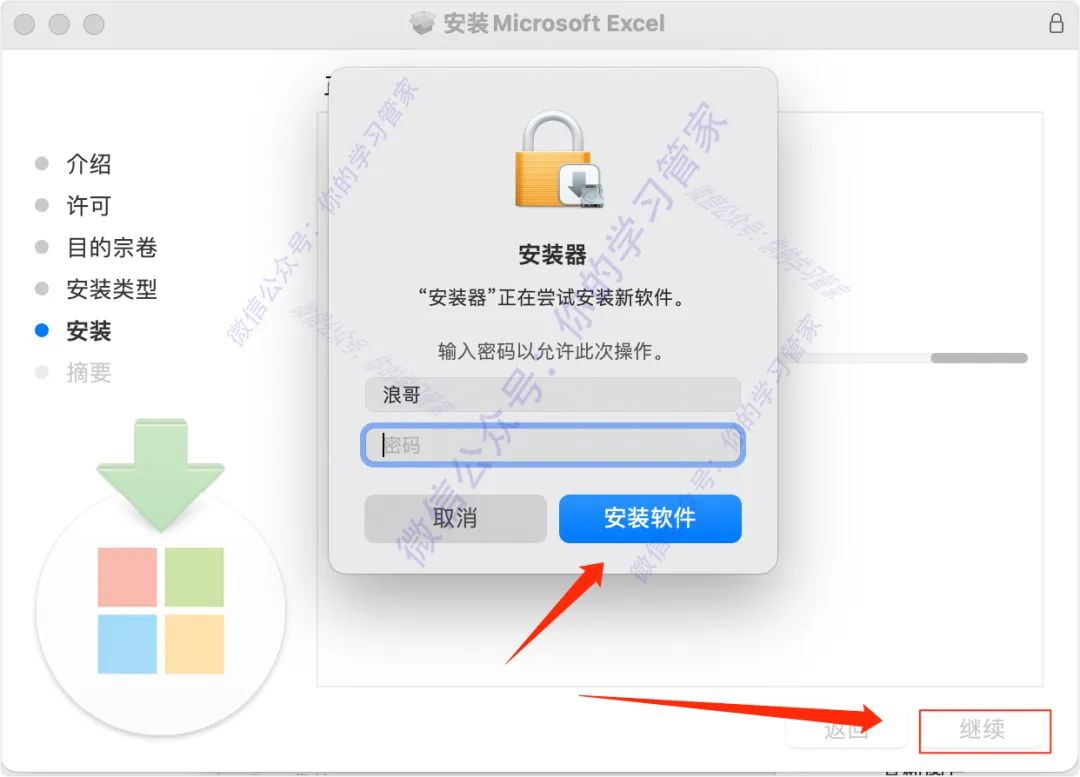The image size is (1080, 777).
Task: Select the 目的宗卷 step in sidebar
Action: (x=112, y=247)
